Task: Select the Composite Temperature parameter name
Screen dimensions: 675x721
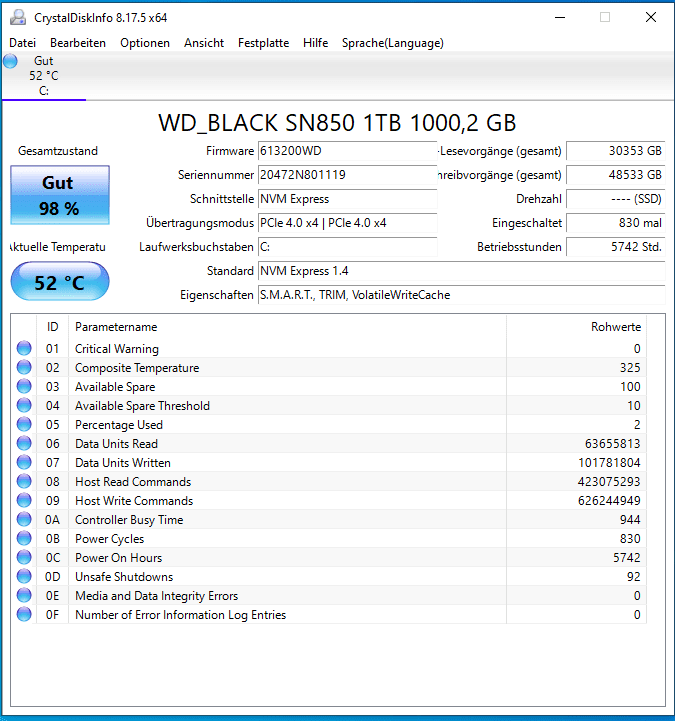Action: (x=137, y=368)
